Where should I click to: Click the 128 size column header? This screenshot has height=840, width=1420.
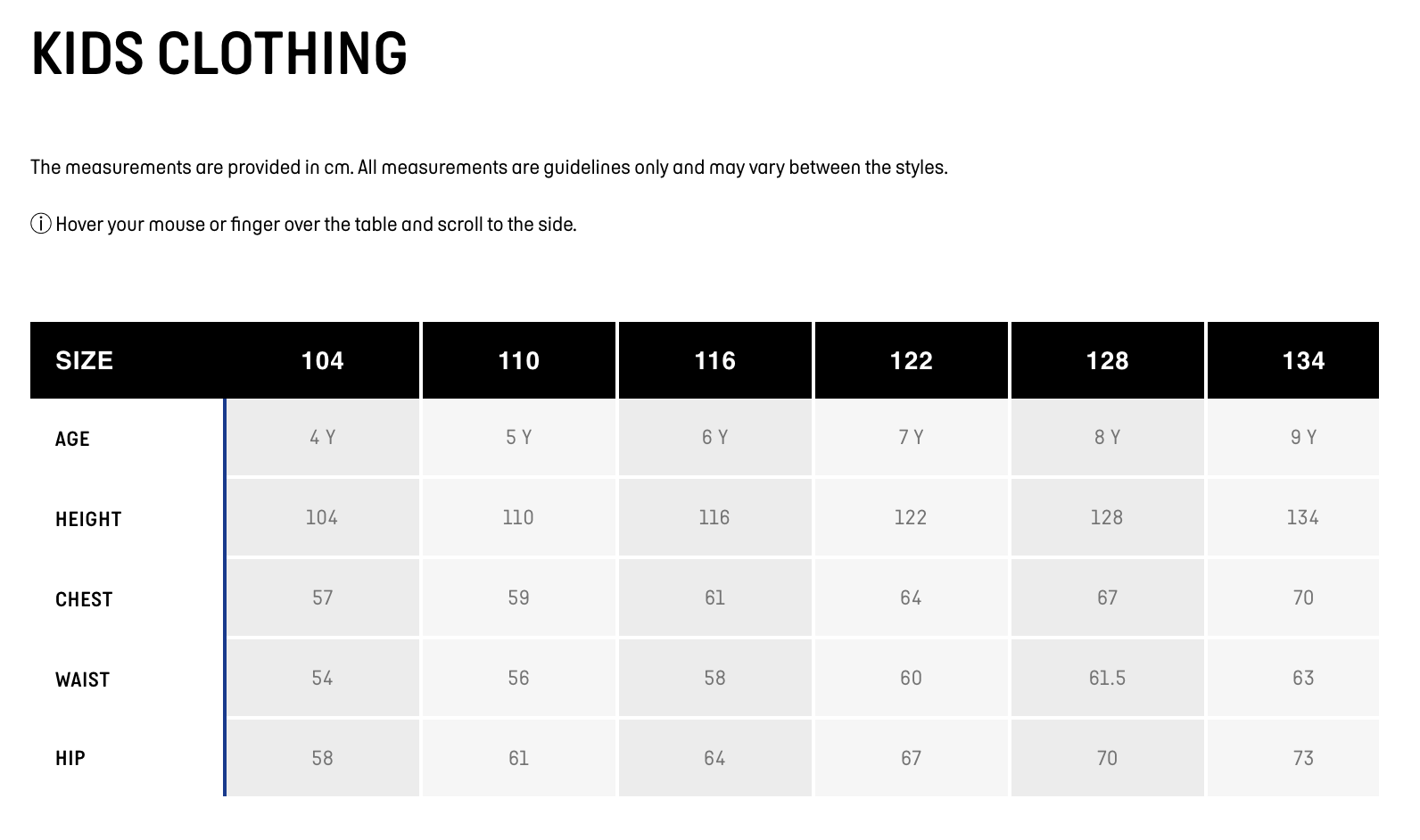click(1107, 360)
